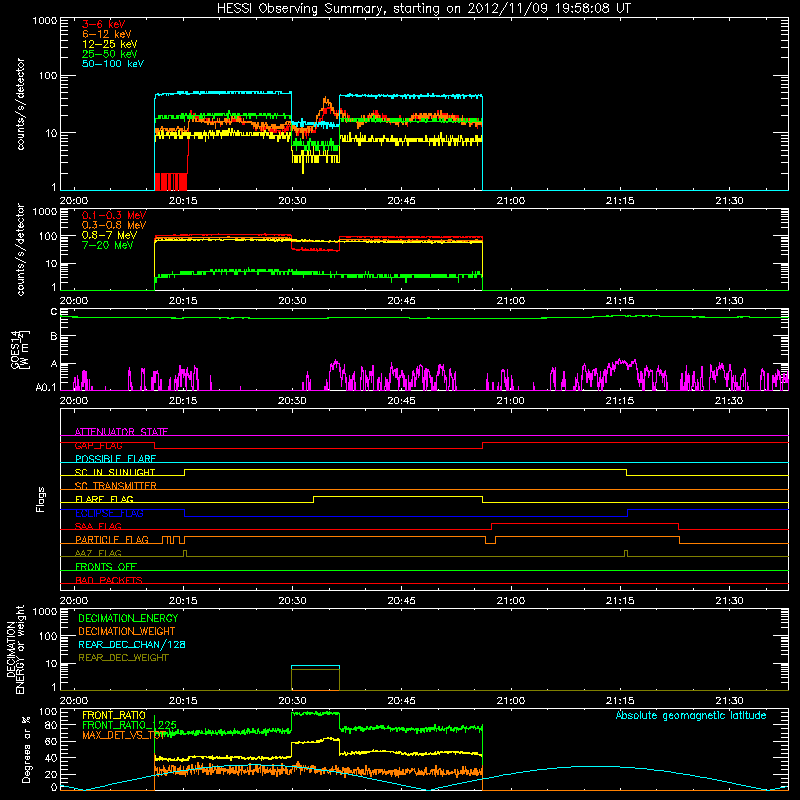
Task: Click the AAZ_FLAG label
Action: (98, 553)
